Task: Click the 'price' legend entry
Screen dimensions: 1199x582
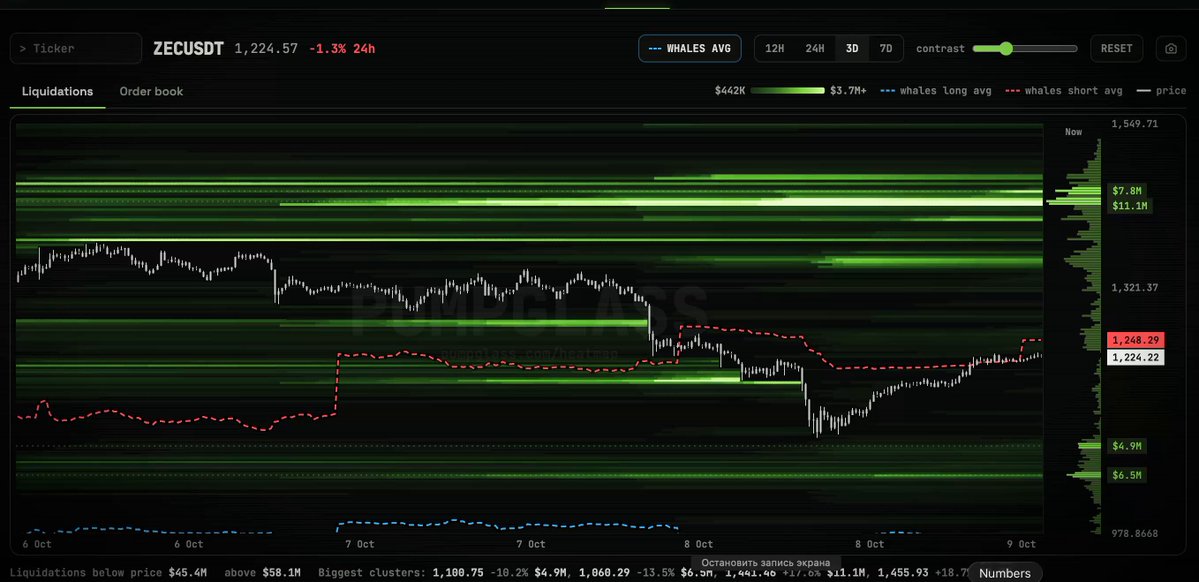Action: (1162, 91)
